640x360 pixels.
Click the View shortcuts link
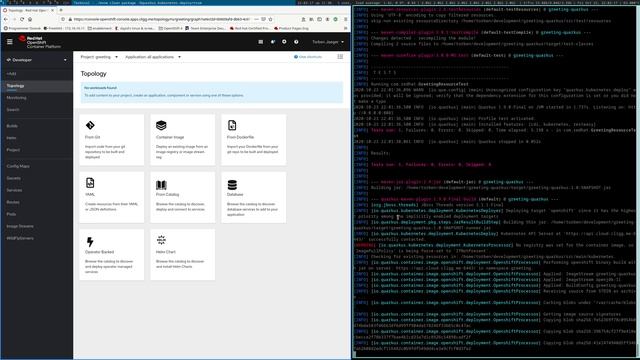tap(308, 57)
